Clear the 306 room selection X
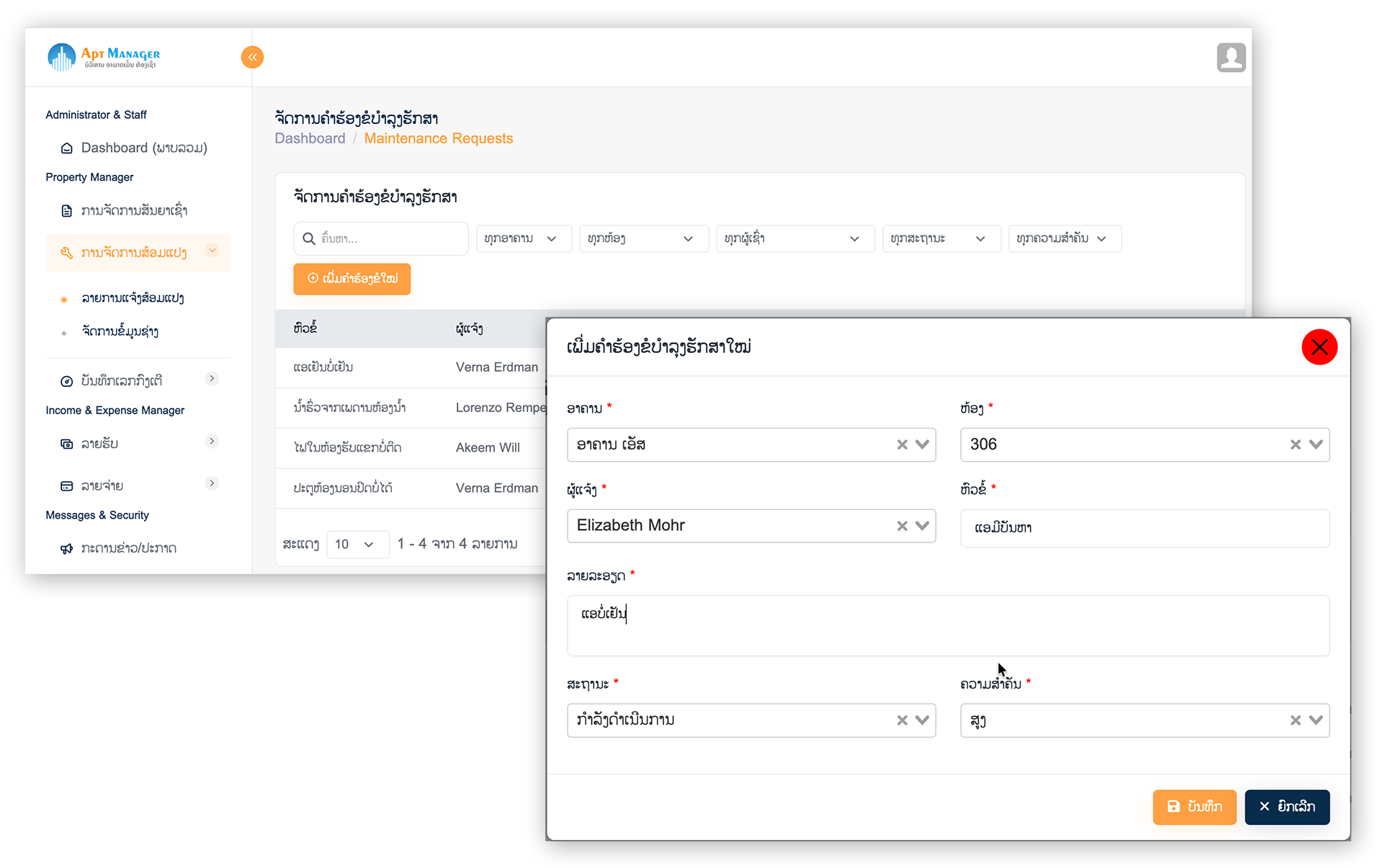The image size is (1383, 868). 1295,444
